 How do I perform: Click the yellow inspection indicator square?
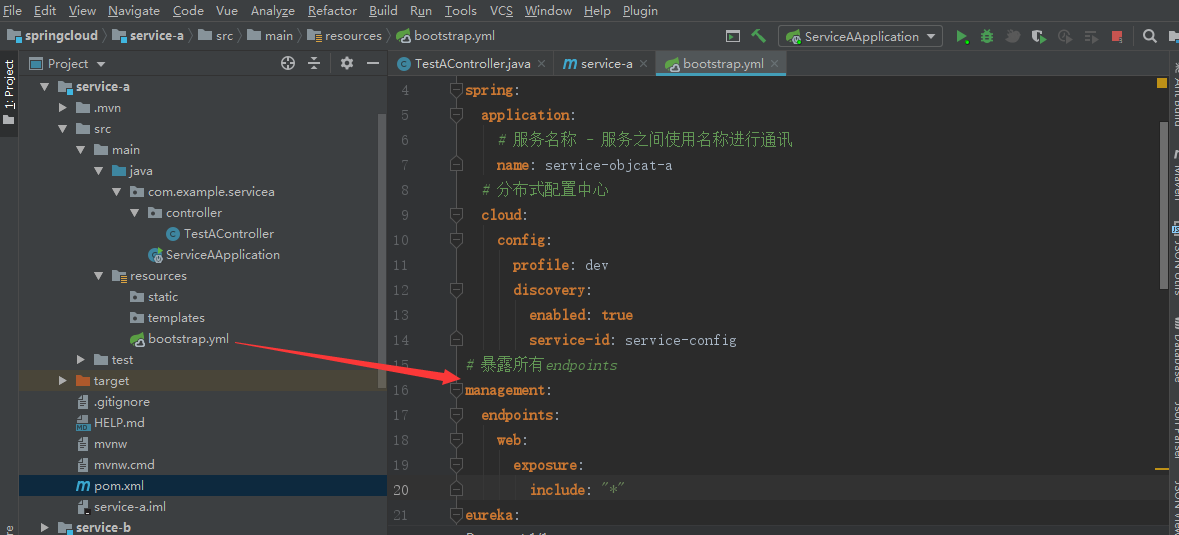click(1162, 83)
